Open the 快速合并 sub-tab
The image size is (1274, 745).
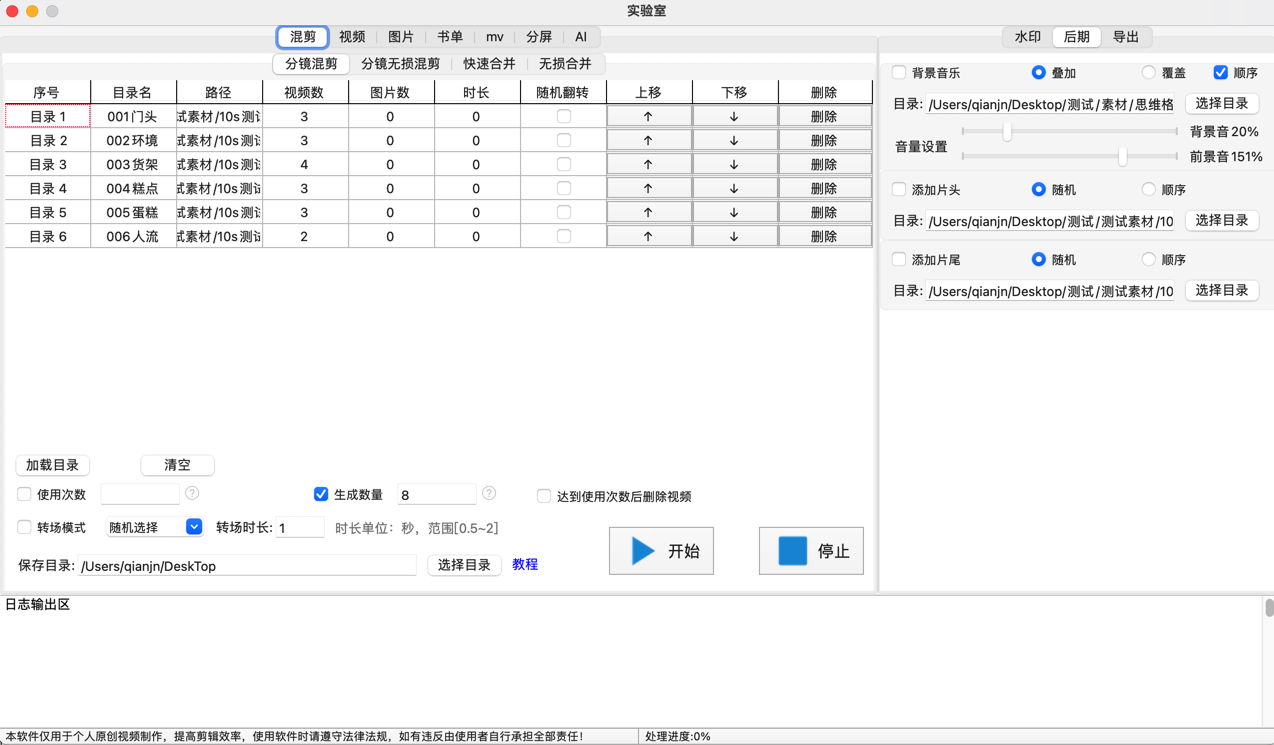(489, 64)
